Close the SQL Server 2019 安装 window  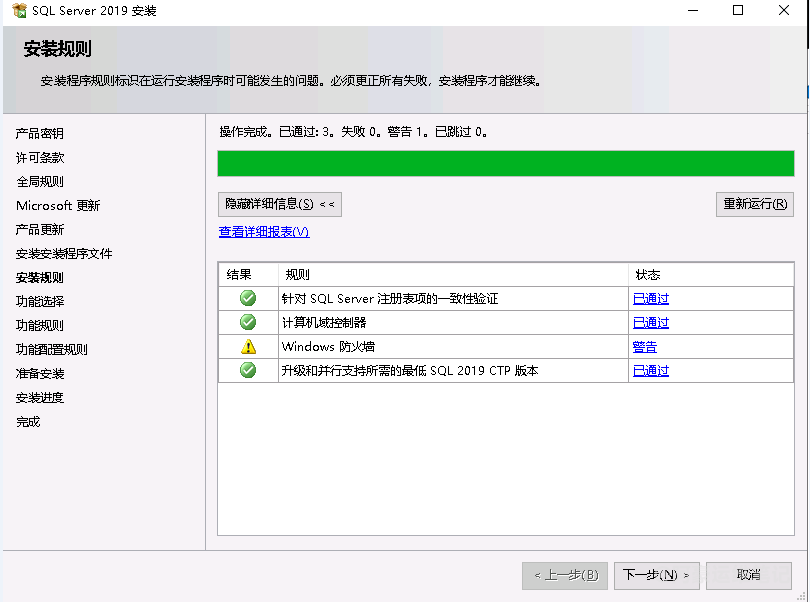(x=784, y=10)
